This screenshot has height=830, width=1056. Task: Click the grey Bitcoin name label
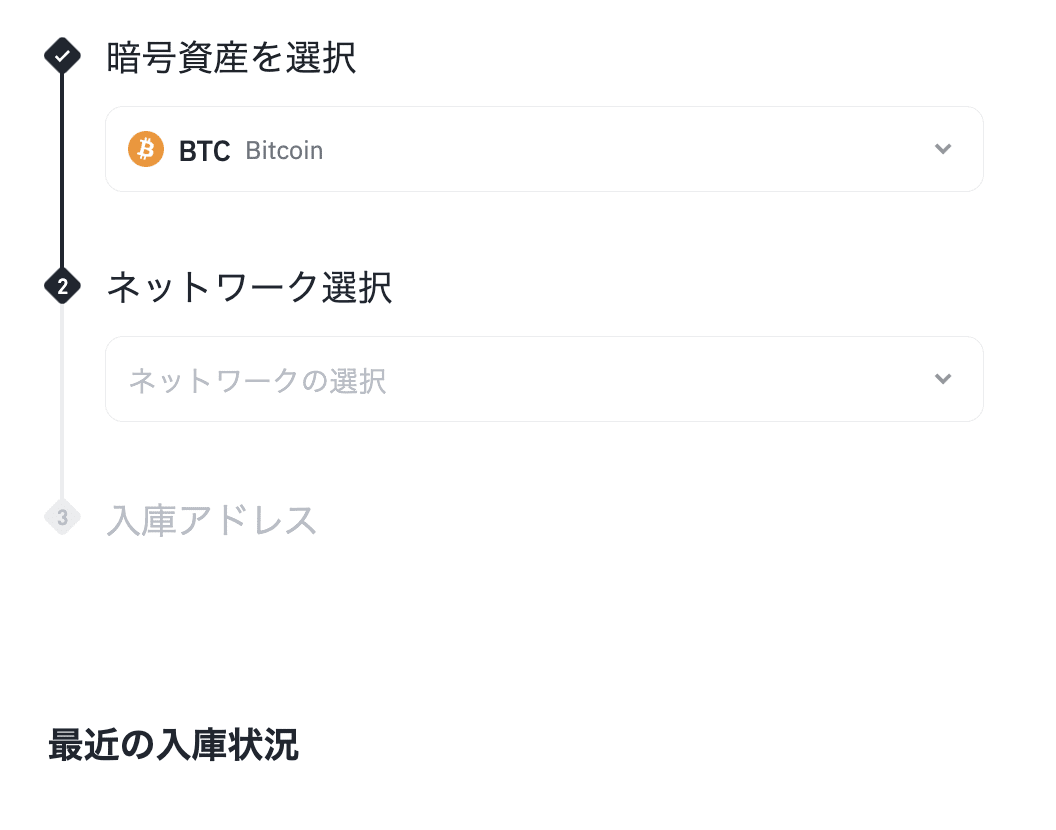284,151
